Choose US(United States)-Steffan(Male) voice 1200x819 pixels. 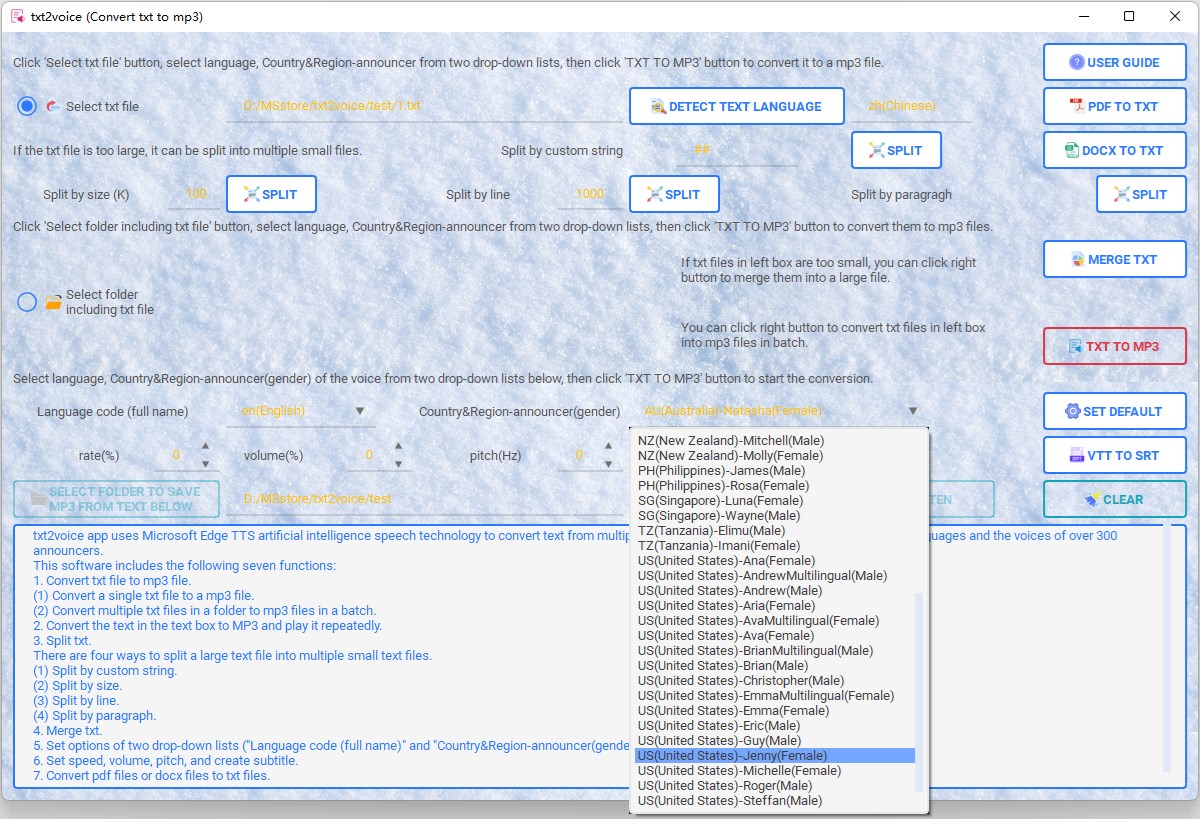tap(775, 801)
